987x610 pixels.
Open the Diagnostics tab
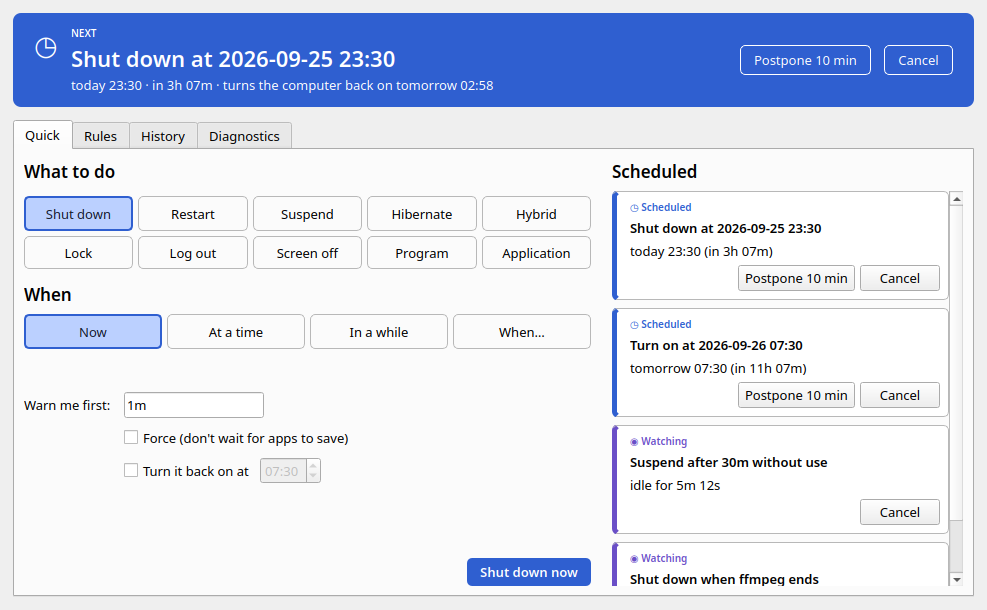244,136
